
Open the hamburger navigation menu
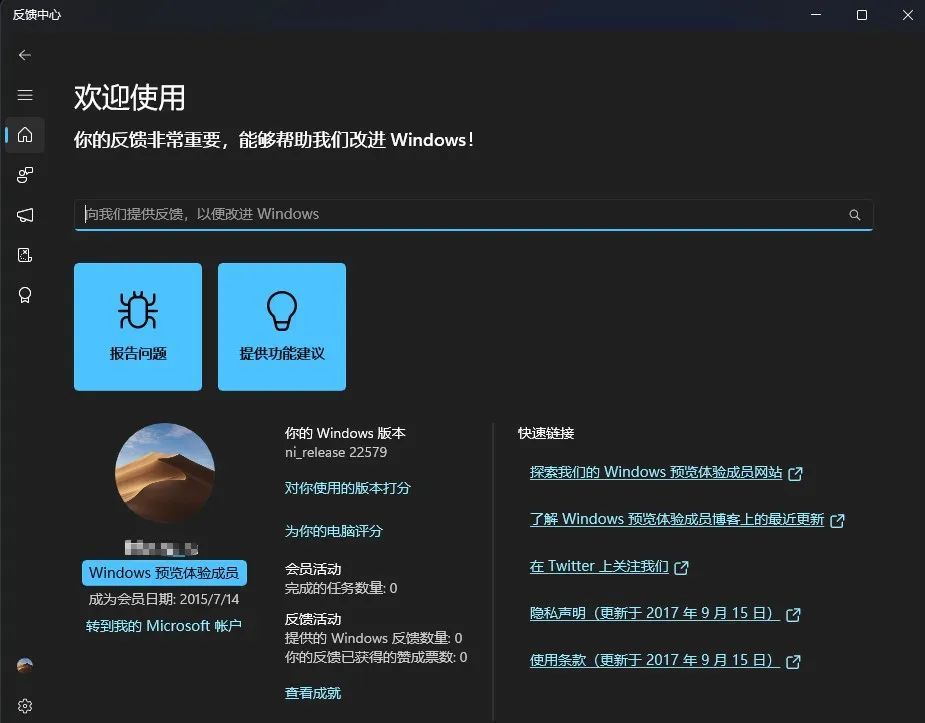point(25,95)
